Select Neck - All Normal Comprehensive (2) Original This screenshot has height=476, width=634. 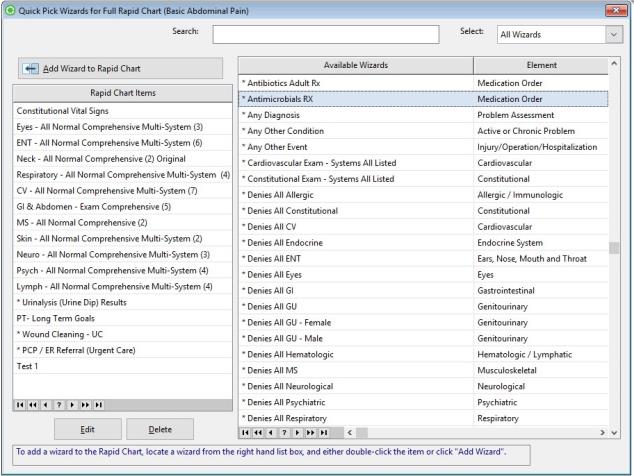click(123, 159)
